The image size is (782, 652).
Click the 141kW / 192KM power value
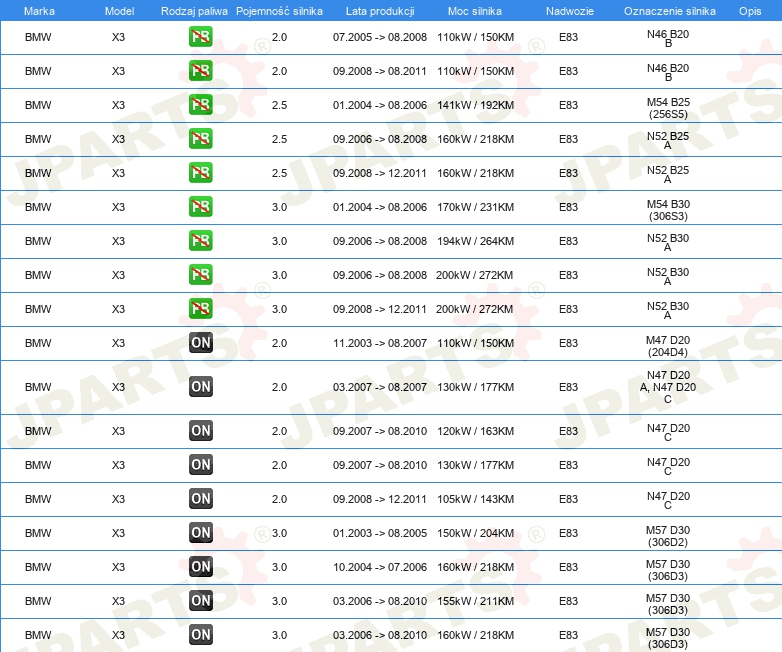(x=475, y=105)
